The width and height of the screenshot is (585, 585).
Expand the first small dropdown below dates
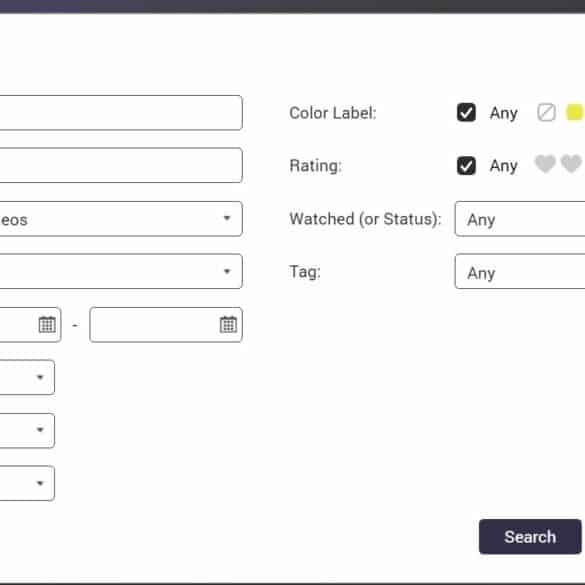27,378
